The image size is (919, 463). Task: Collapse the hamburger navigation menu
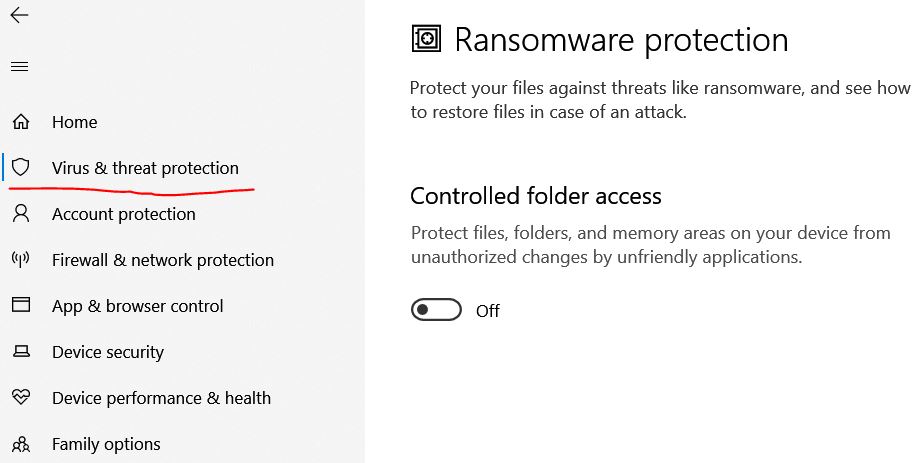click(x=19, y=67)
